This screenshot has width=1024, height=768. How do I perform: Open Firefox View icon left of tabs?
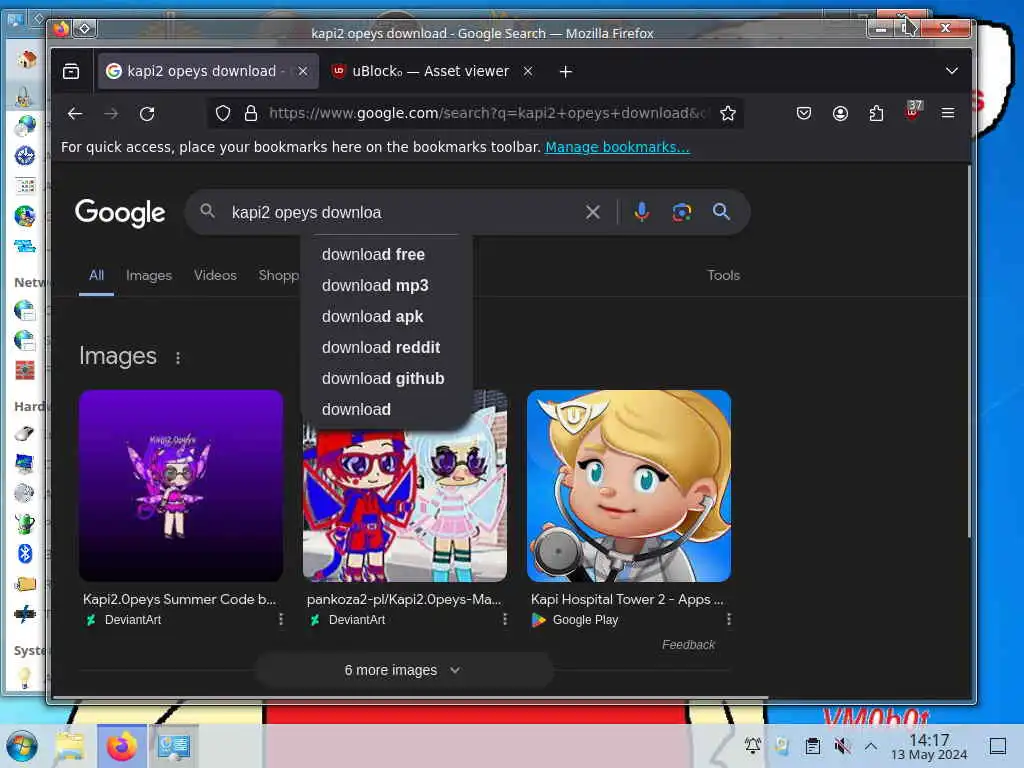[71, 71]
